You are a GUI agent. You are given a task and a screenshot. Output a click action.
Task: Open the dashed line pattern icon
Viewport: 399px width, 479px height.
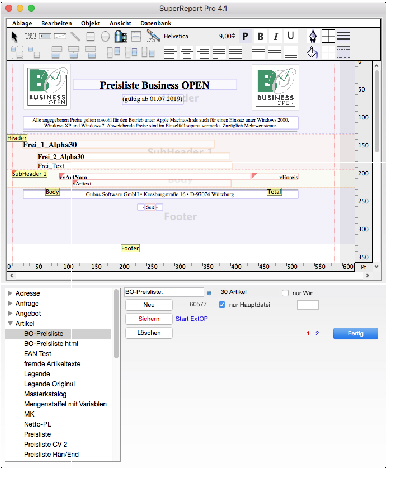click(343, 52)
